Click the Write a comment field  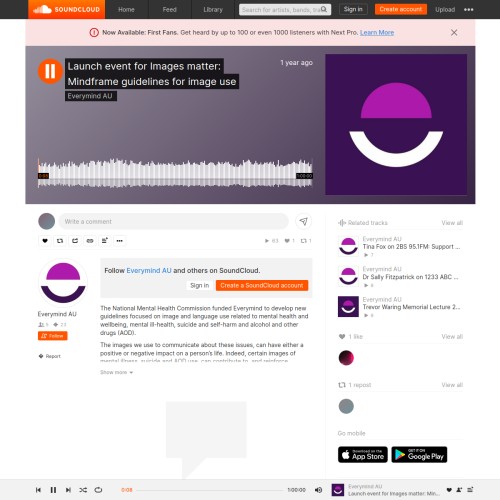click(x=174, y=221)
